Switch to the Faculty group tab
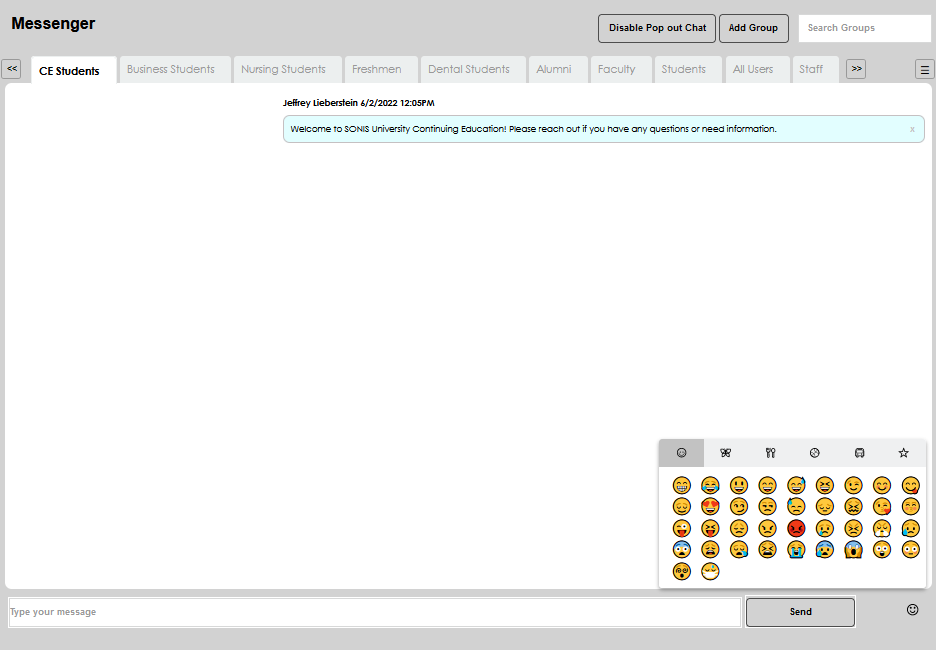Viewport: 936px width, 650px height. coord(619,69)
